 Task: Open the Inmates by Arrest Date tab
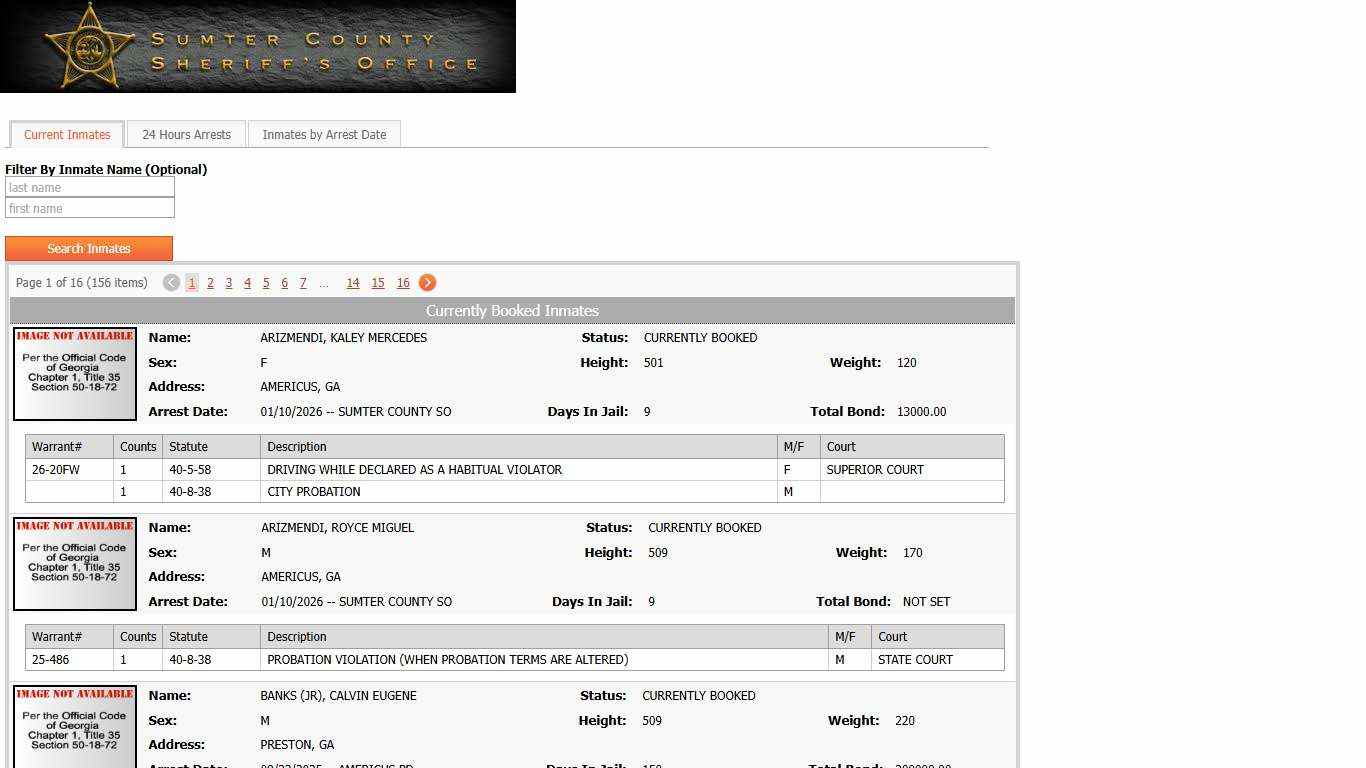324,135
